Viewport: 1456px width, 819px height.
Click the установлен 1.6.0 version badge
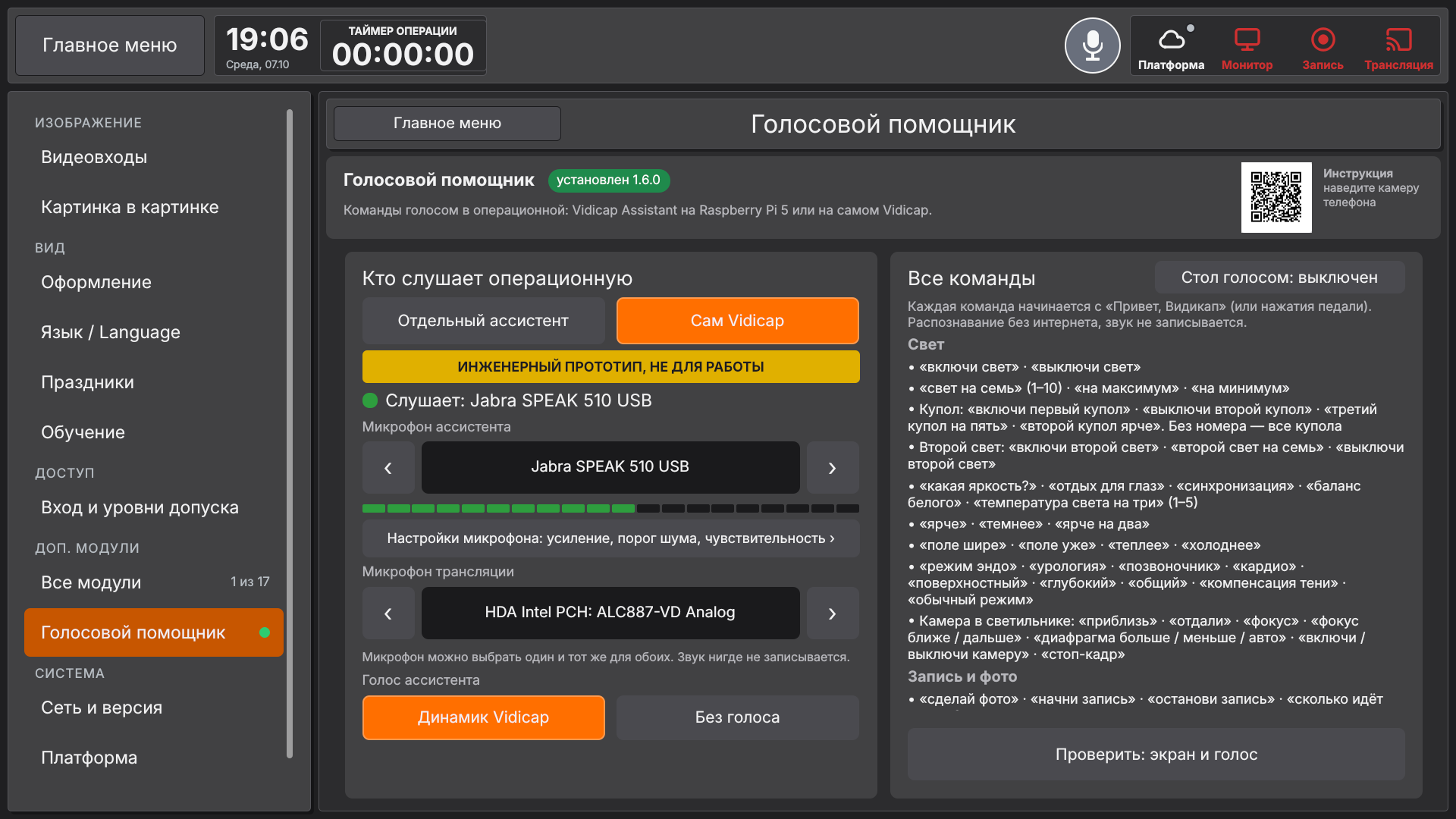pyautogui.click(x=609, y=180)
